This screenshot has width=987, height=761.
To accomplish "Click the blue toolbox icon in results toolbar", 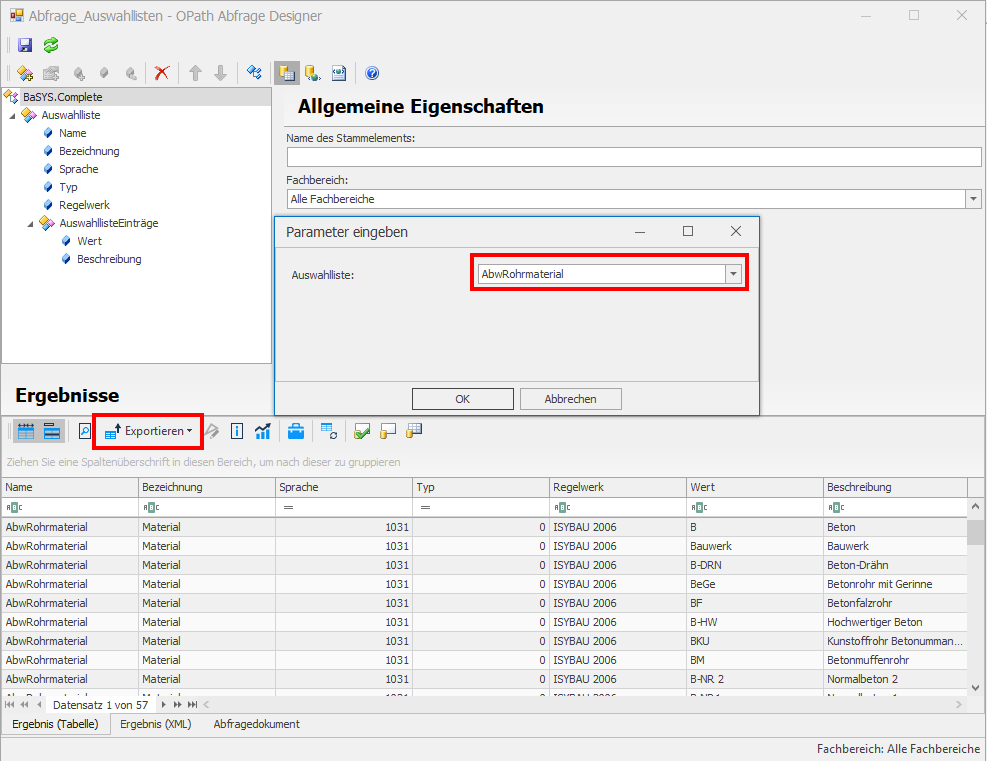I will pyautogui.click(x=296, y=431).
